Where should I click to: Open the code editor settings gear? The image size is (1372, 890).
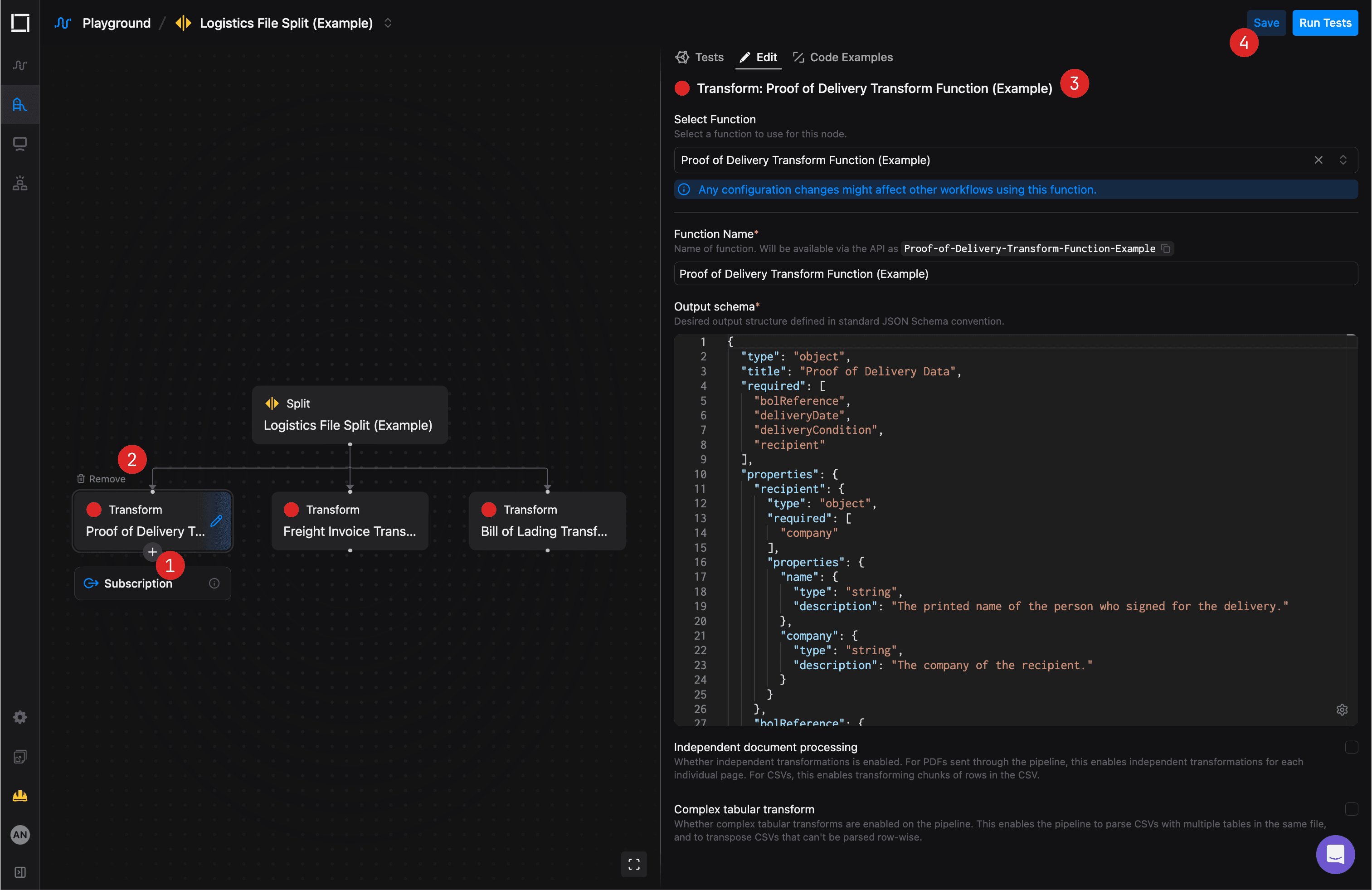point(1343,710)
